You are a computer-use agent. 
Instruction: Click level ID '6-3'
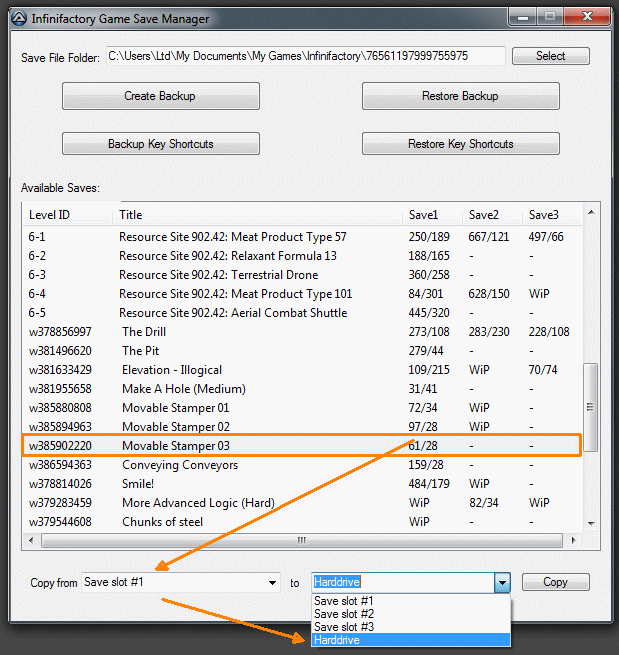click(x=37, y=275)
